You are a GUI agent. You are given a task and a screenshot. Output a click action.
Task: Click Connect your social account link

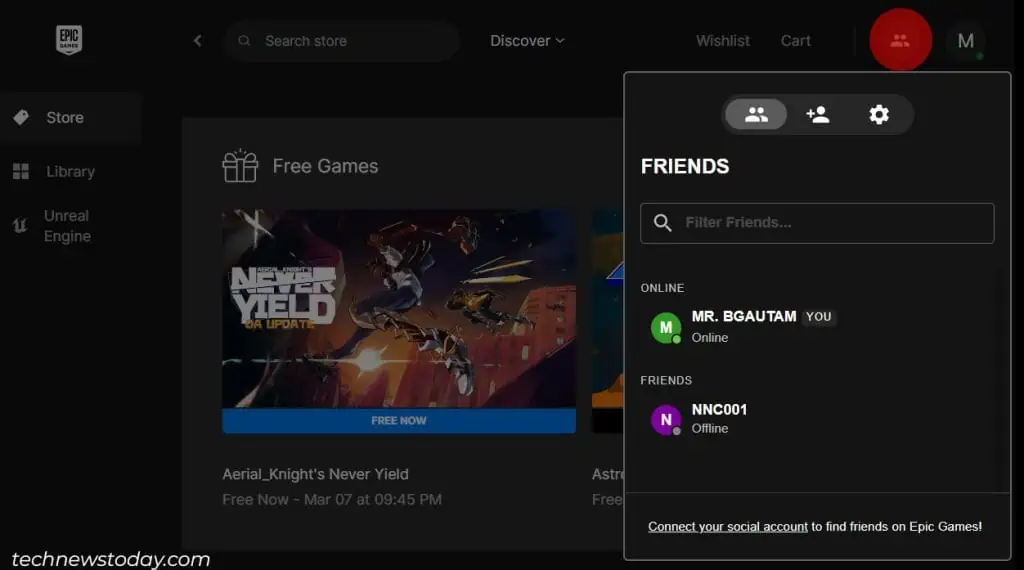pyautogui.click(x=728, y=527)
